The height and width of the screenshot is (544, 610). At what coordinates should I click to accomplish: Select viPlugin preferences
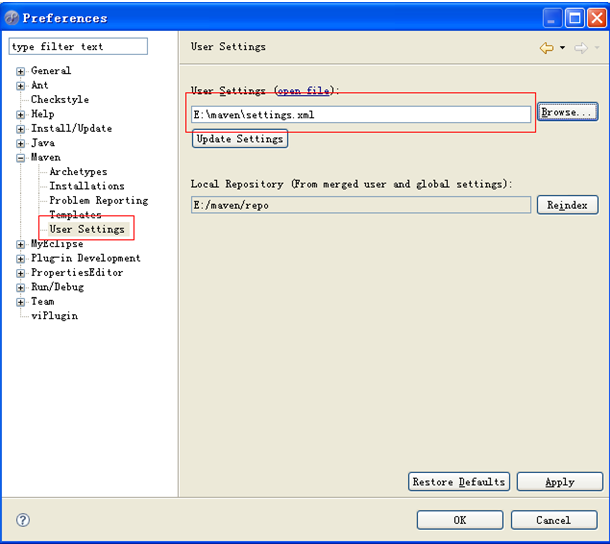tap(54, 316)
